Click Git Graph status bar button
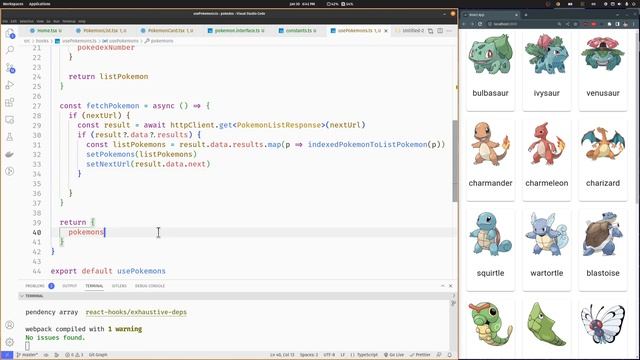 click(98, 355)
